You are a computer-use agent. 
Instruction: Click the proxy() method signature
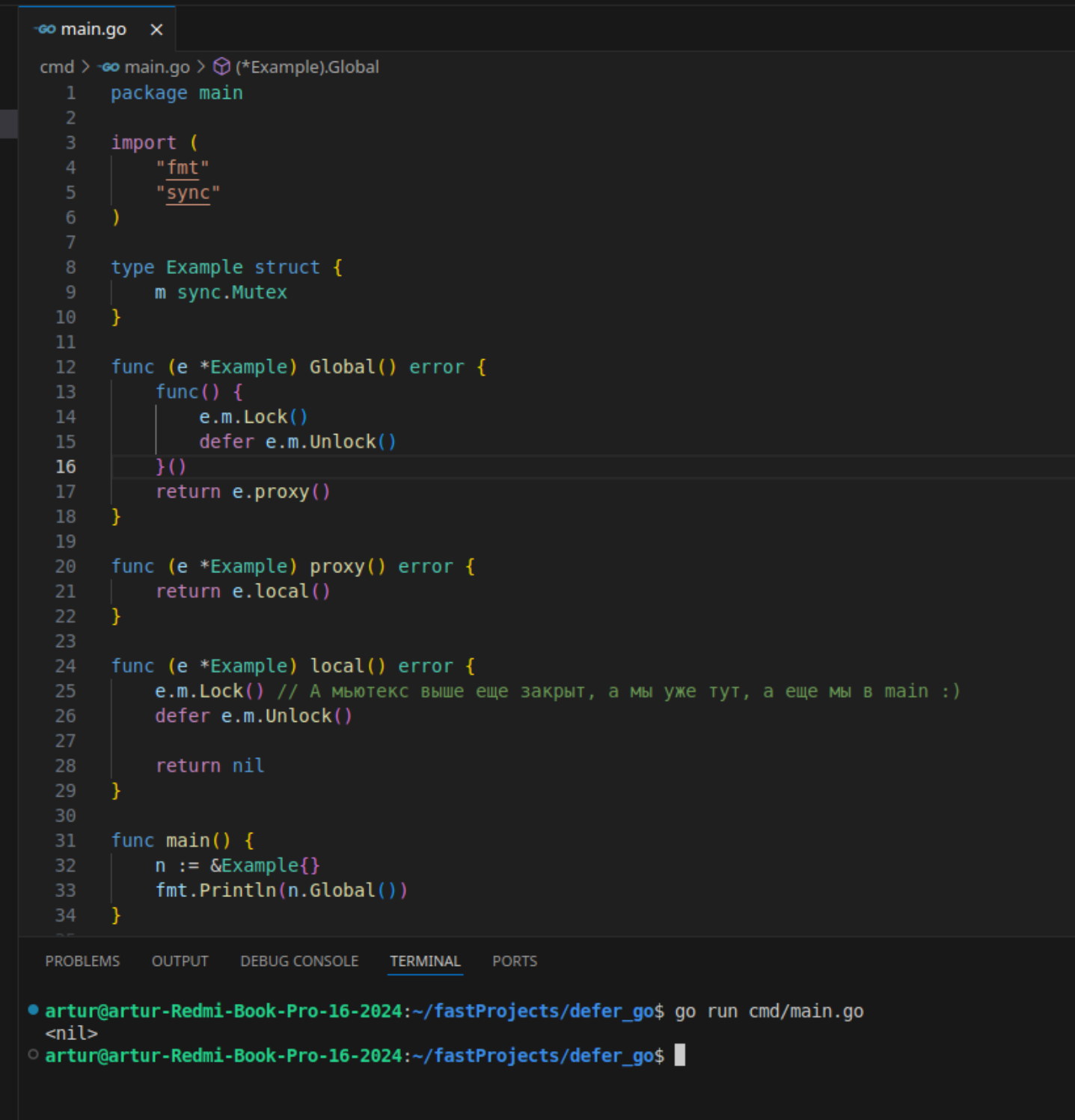[293, 566]
